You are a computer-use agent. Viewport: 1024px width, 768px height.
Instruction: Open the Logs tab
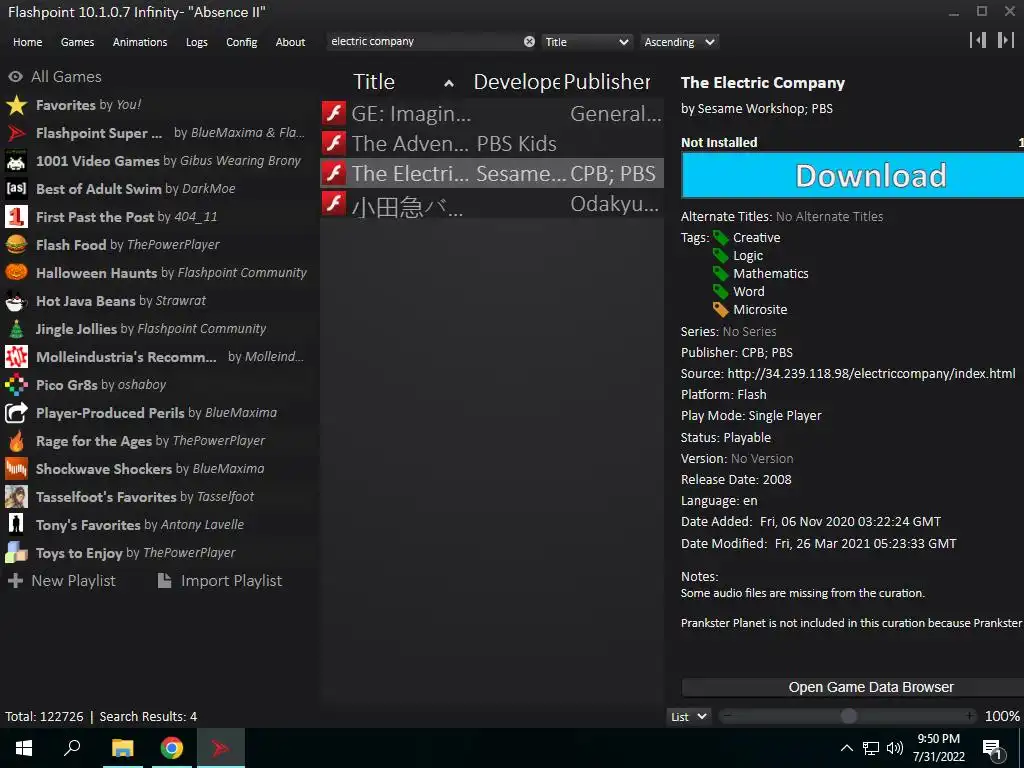(x=197, y=42)
